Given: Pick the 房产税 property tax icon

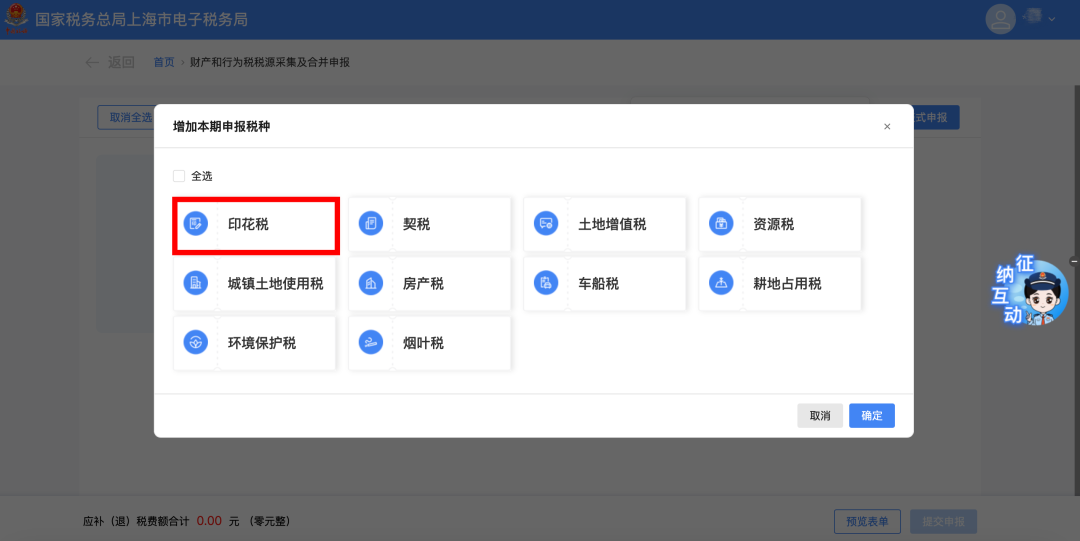Looking at the screenshot, I should [x=370, y=283].
